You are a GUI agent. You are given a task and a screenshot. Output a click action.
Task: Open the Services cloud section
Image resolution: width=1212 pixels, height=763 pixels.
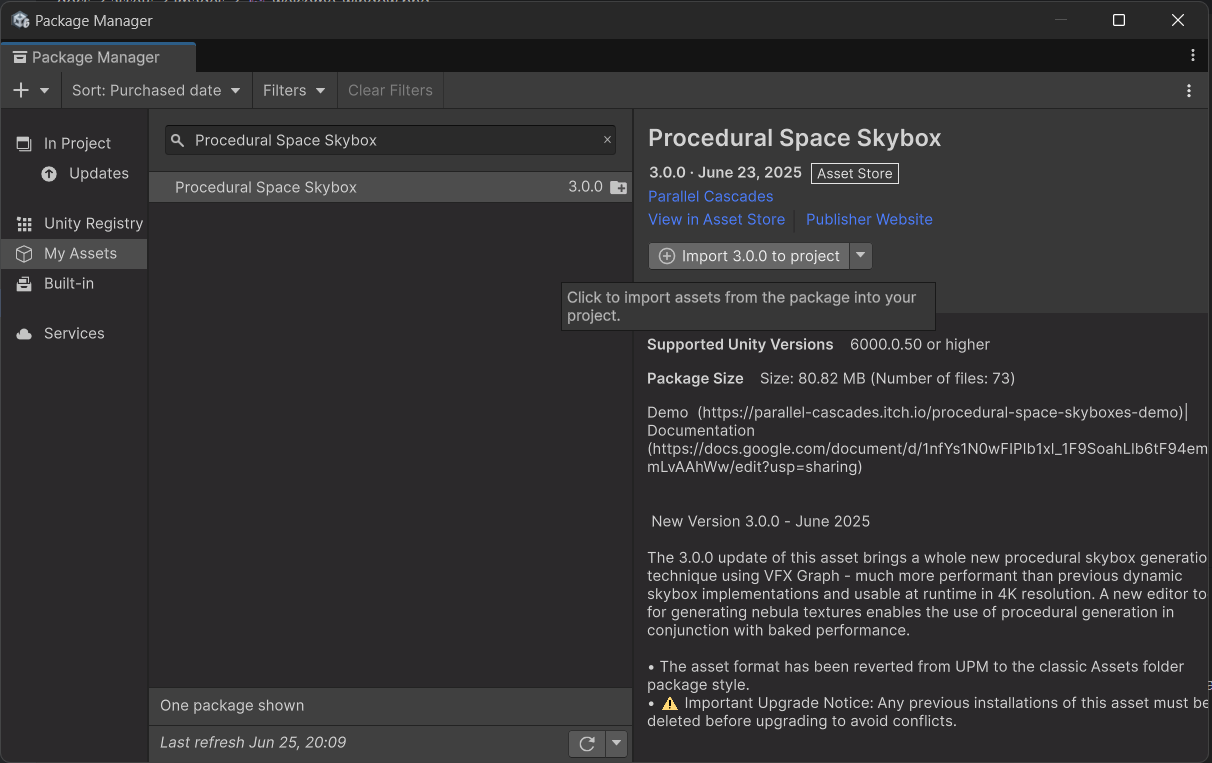(x=74, y=333)
